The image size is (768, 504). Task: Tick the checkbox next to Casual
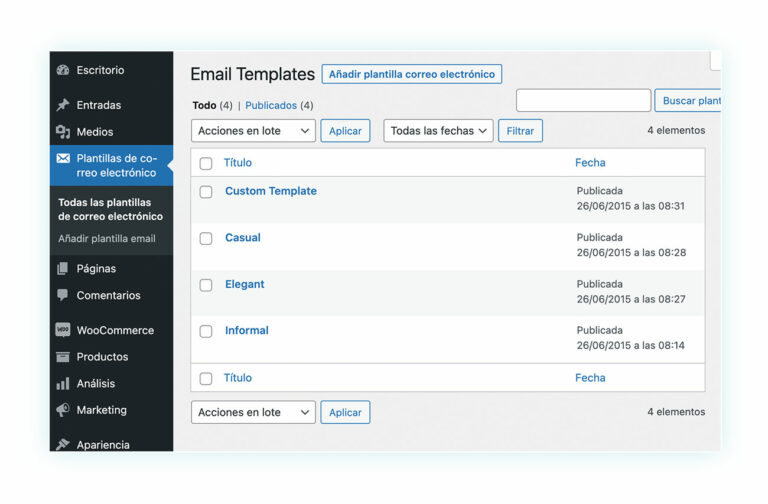[x=206, y=238]
